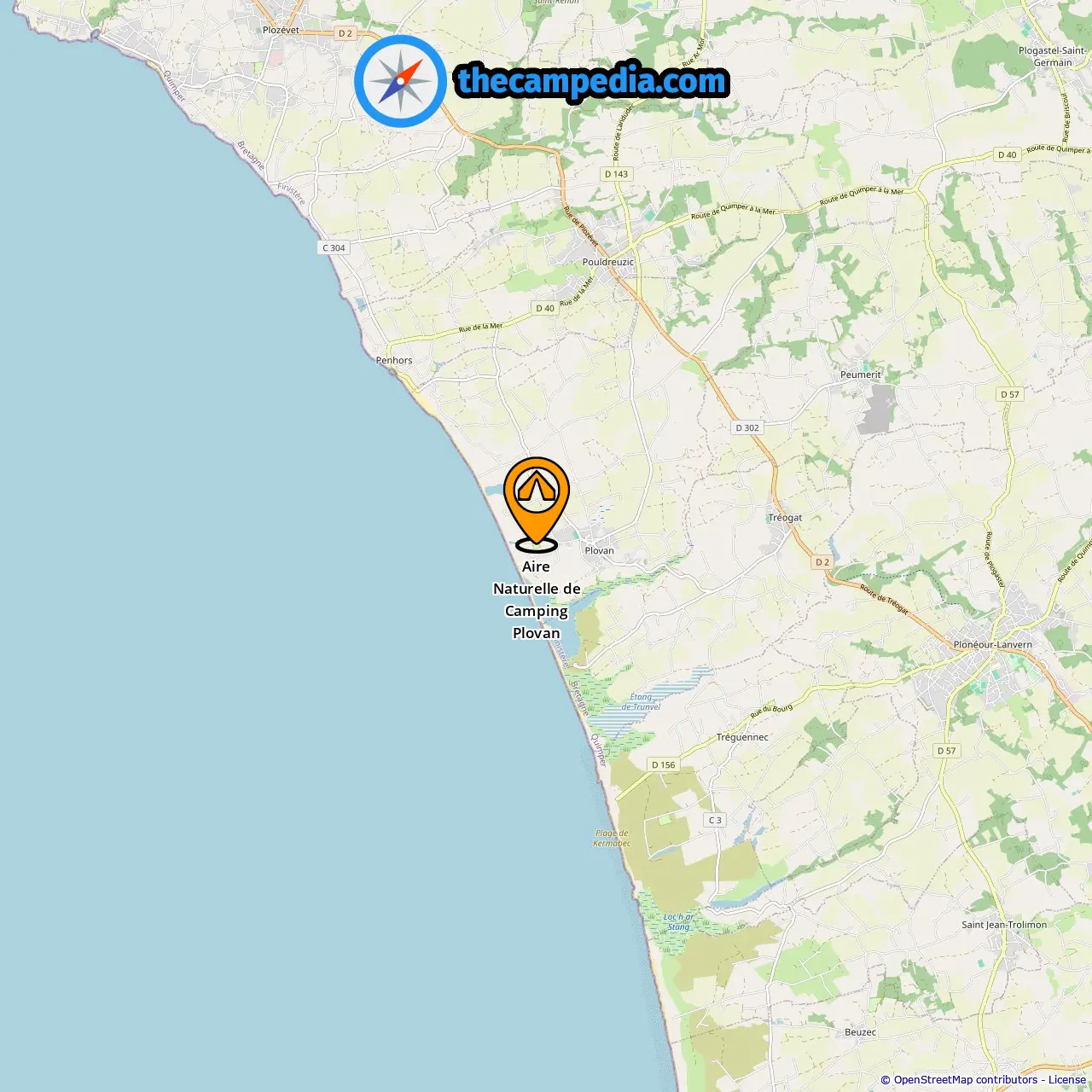
Task: Select the Plonéour-Lanvern town label
Action: coord(992,645)
